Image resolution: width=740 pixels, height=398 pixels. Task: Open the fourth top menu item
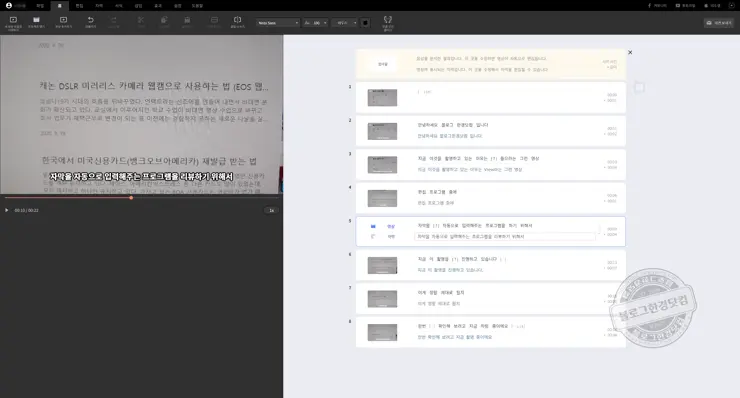point(79,6)
